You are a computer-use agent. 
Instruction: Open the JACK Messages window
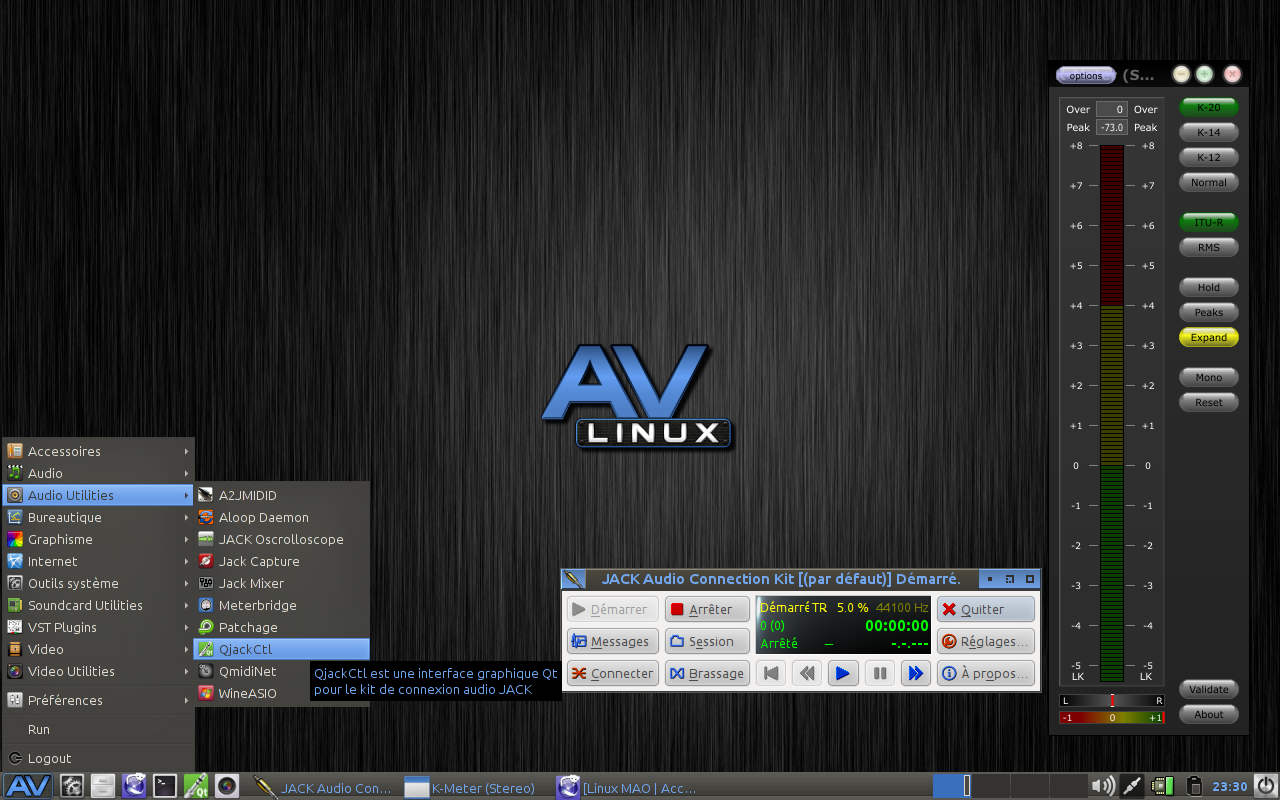pyautogui.click(x=613, y=641)
